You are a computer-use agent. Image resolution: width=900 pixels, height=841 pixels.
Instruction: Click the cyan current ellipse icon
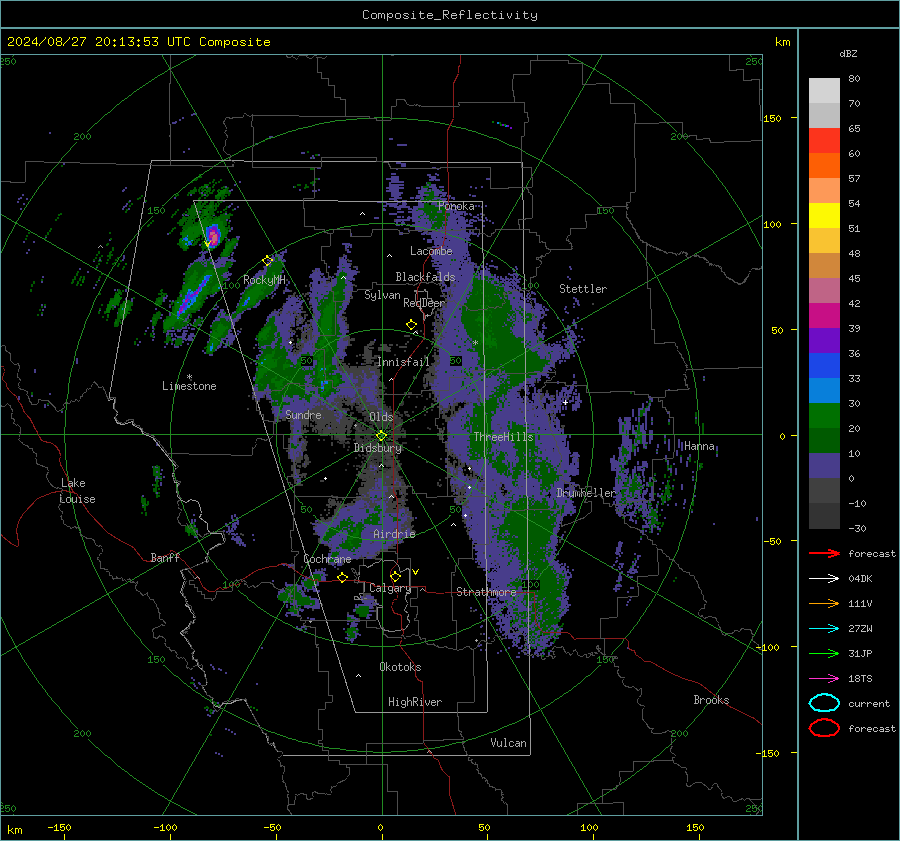(x=824, y=703)
